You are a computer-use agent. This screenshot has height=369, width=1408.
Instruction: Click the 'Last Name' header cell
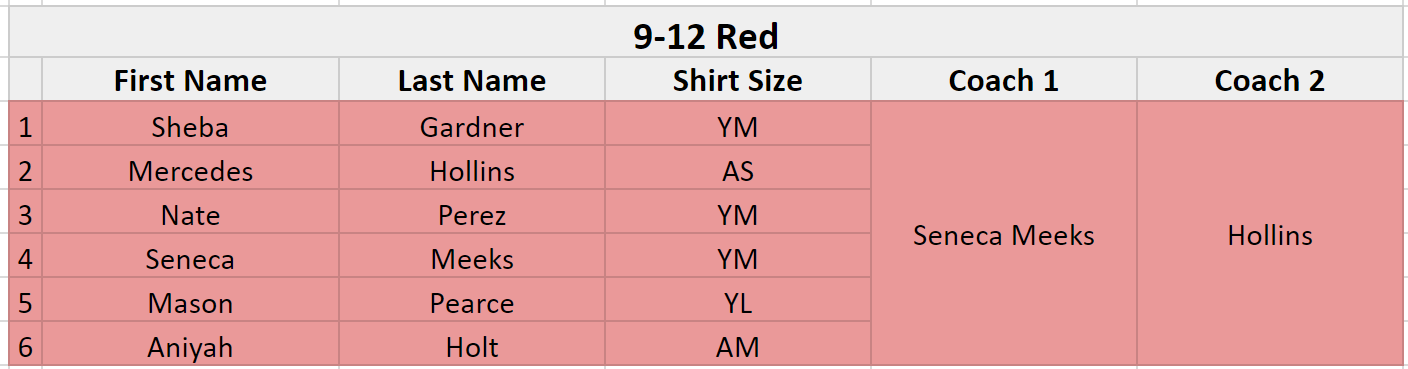click(x=472, y=80)
